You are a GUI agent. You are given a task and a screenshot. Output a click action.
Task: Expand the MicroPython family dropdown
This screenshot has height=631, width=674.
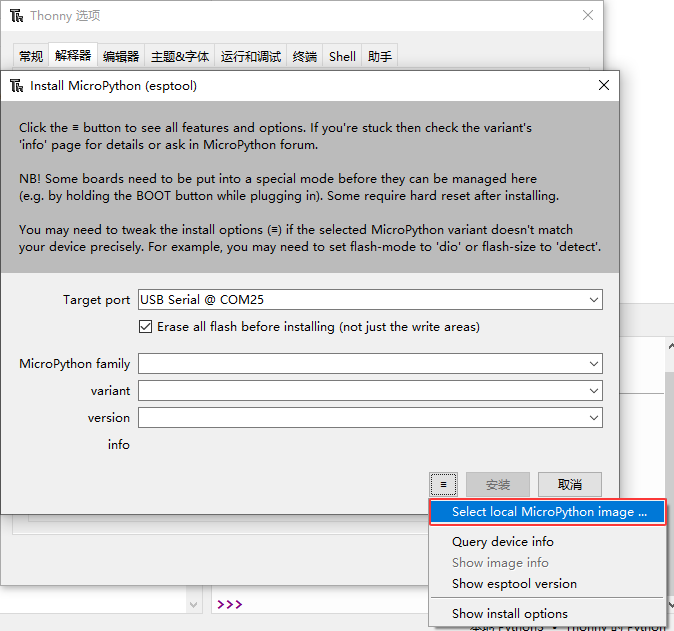pos(594,364)
